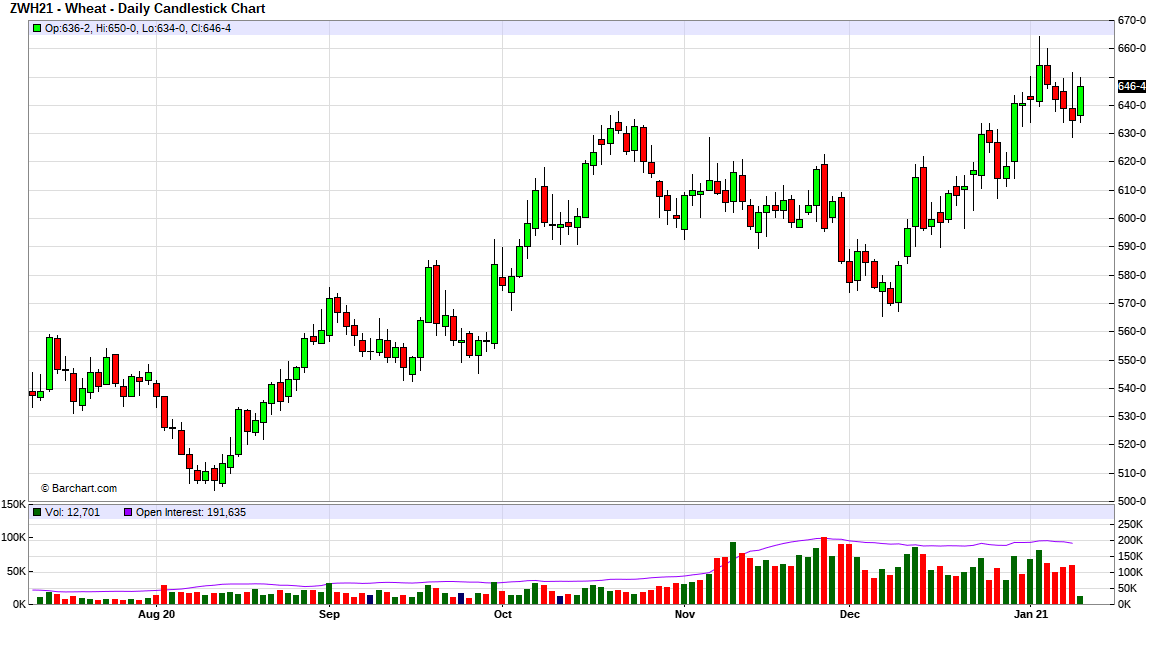Click the latest green candlestick closing at 646-4

click(1081, 101)
